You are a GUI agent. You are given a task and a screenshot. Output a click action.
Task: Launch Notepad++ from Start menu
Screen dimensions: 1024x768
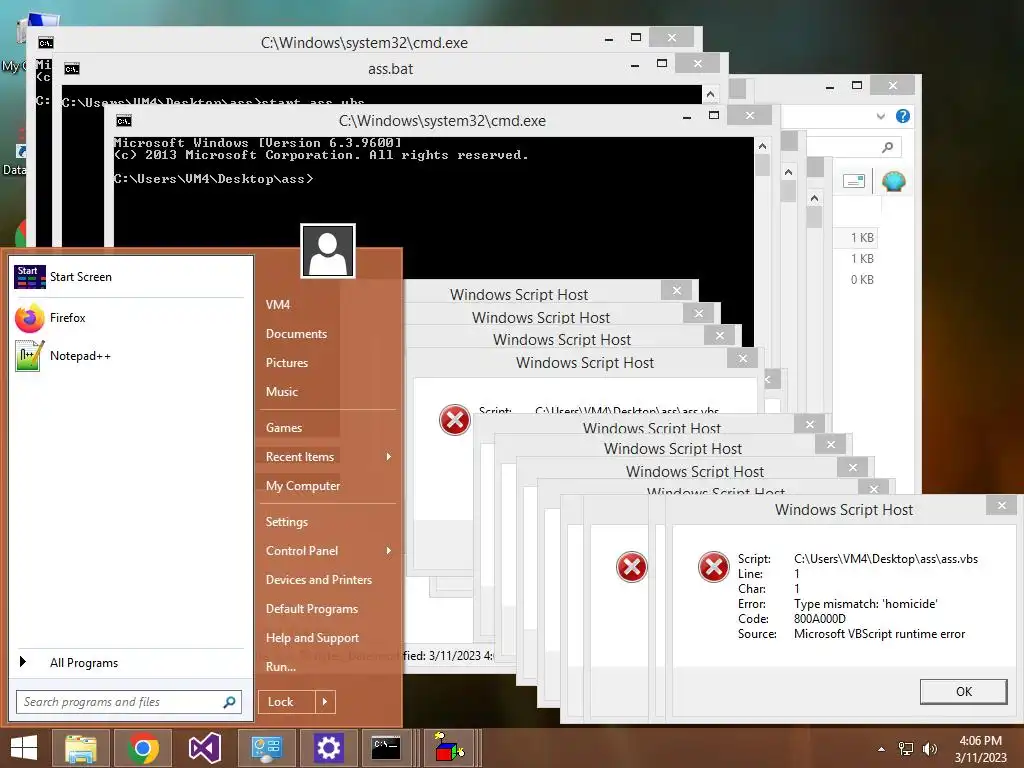pyautogui.click(x=63, y=356)
